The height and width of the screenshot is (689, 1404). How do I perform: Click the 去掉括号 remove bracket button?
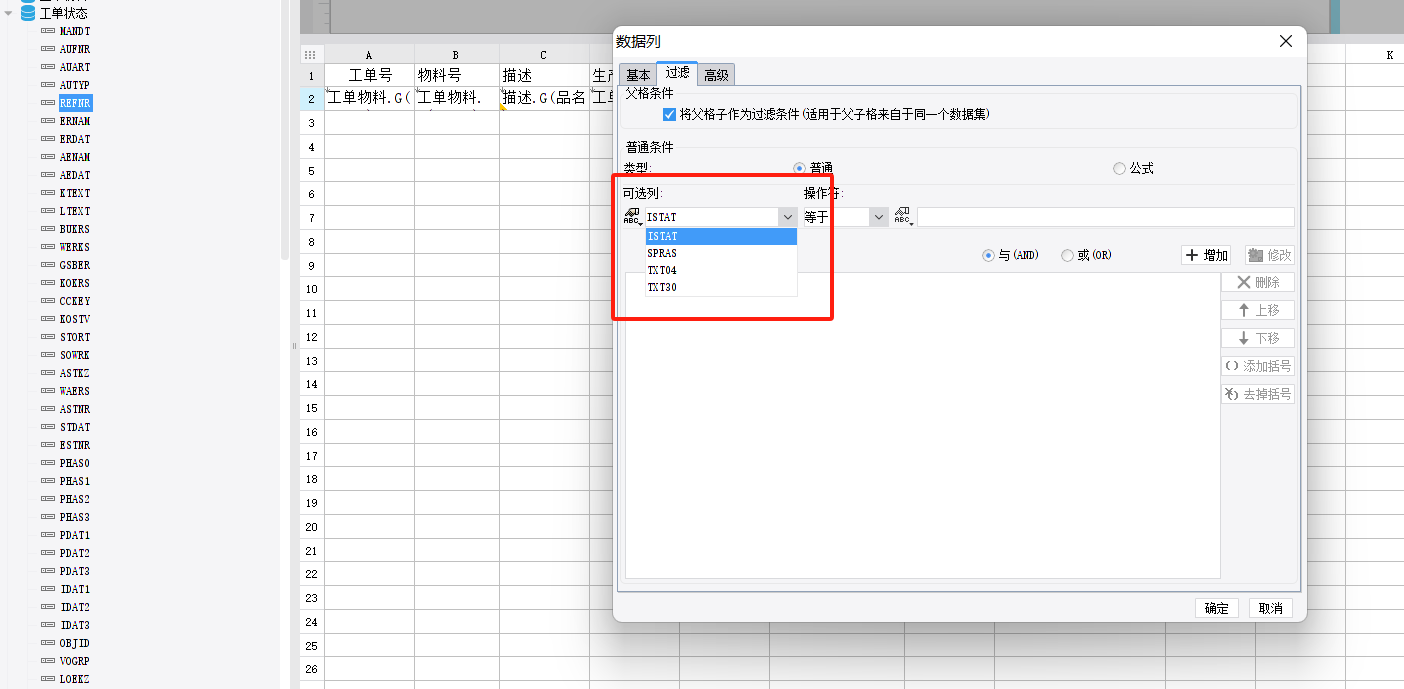[1258, 394]
